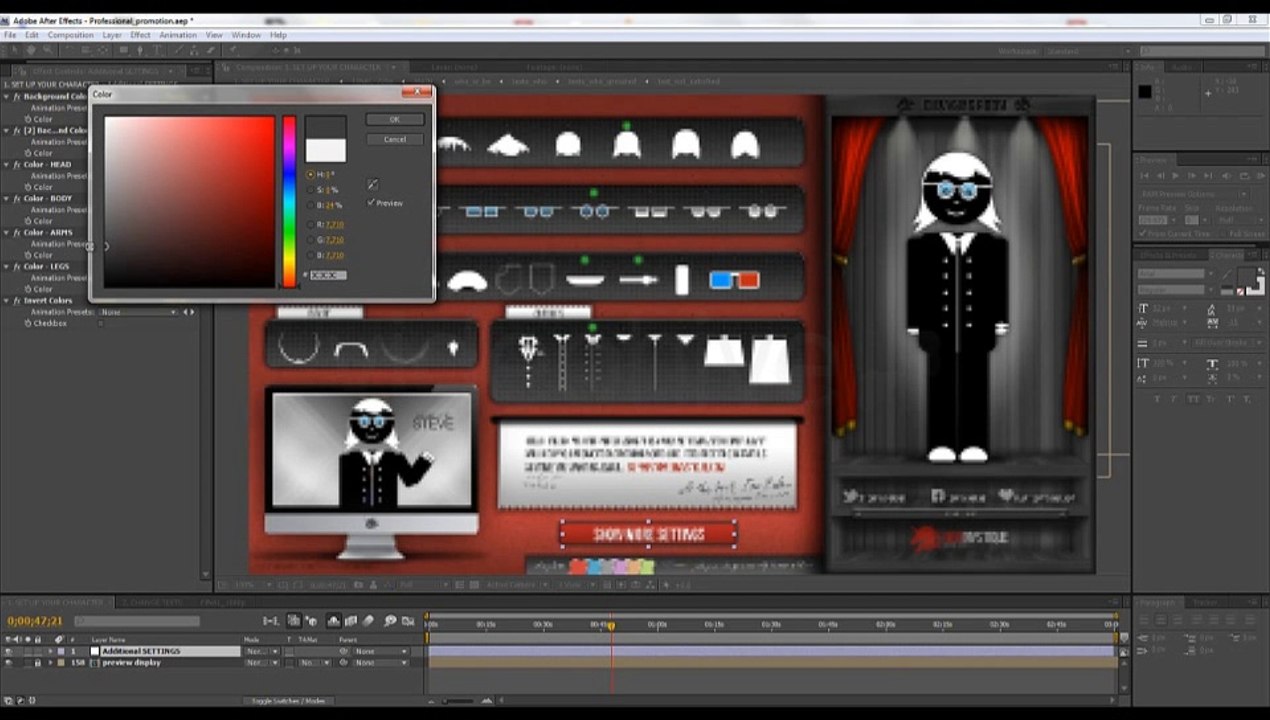Expand the preview display layer
The height and width of the screenshot is (720, 1270).
[50, 662]
